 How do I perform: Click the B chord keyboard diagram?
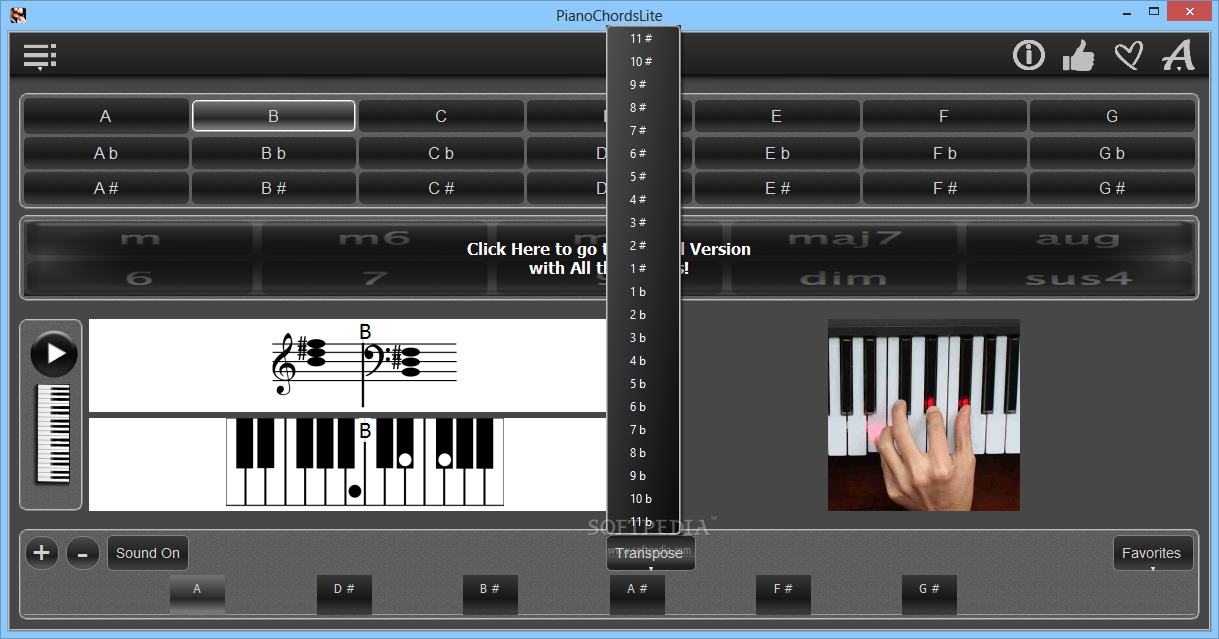click(x=365, y=464)
